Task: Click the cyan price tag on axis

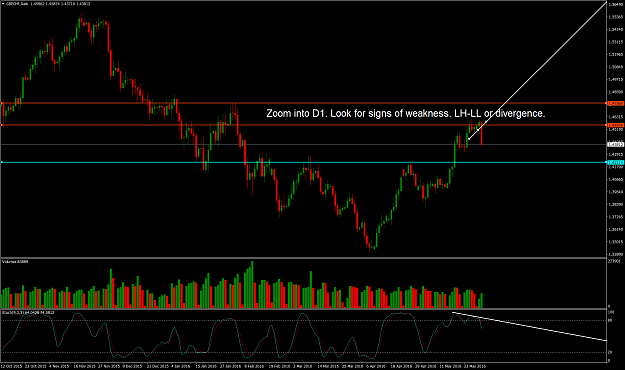Action: (x=615, y=162)
